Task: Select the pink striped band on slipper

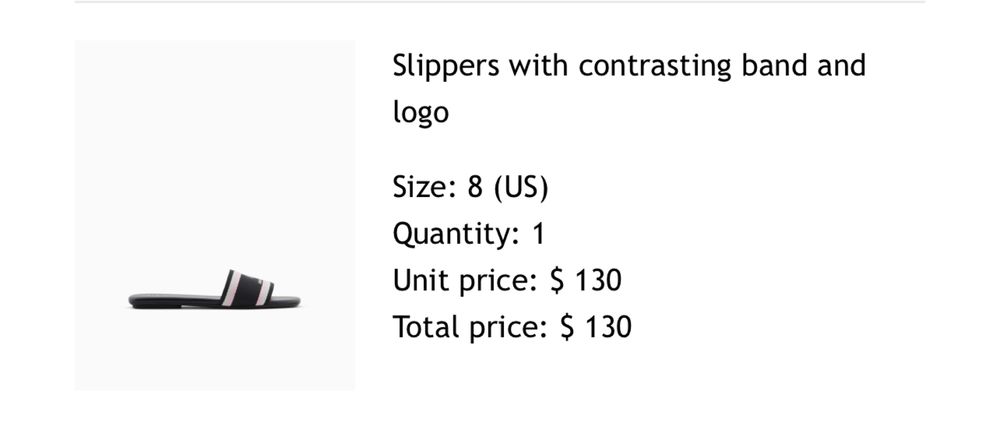Action: pos(247,288)
